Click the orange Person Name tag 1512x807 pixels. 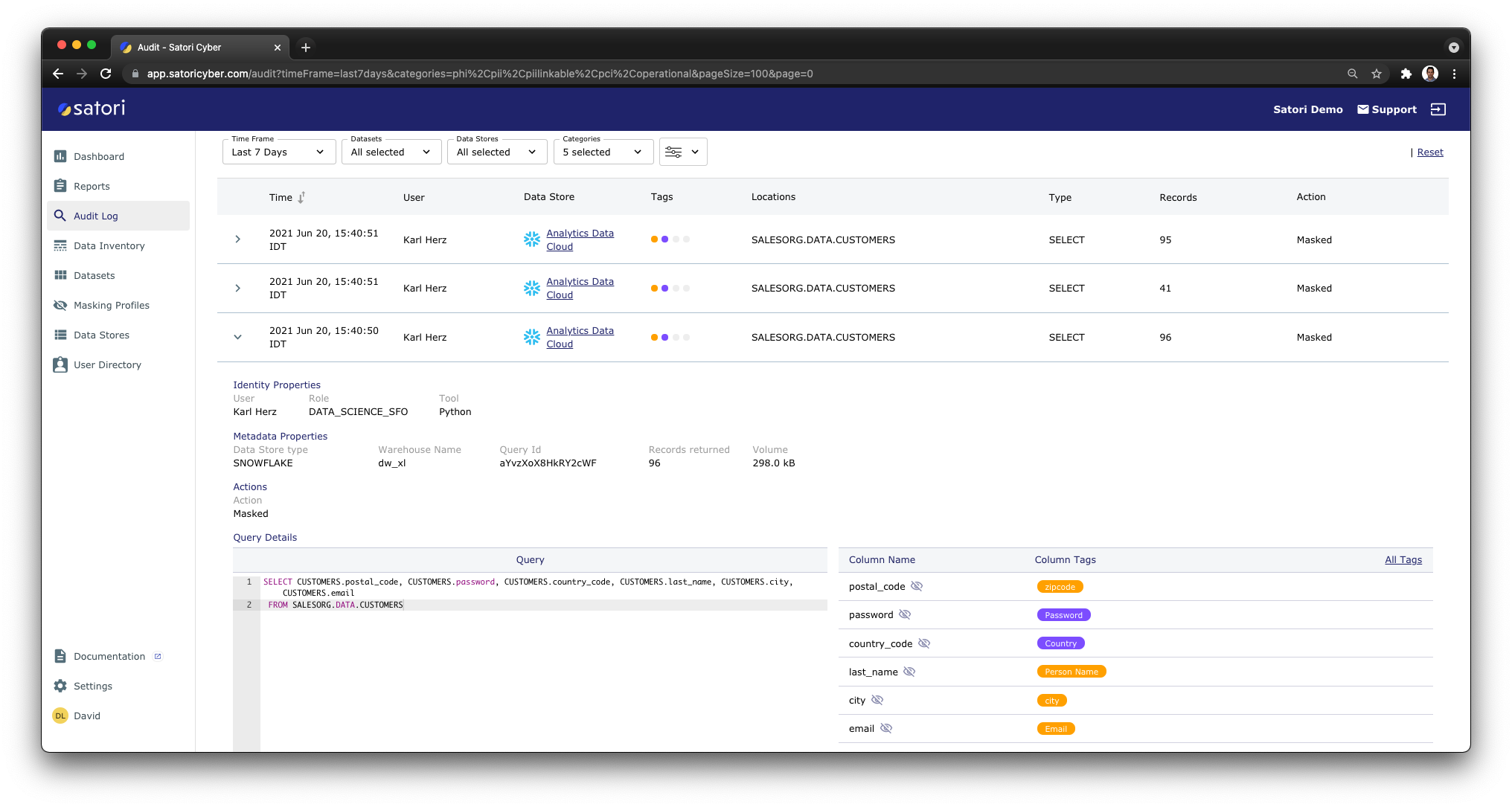click(x=1071, y=672)
